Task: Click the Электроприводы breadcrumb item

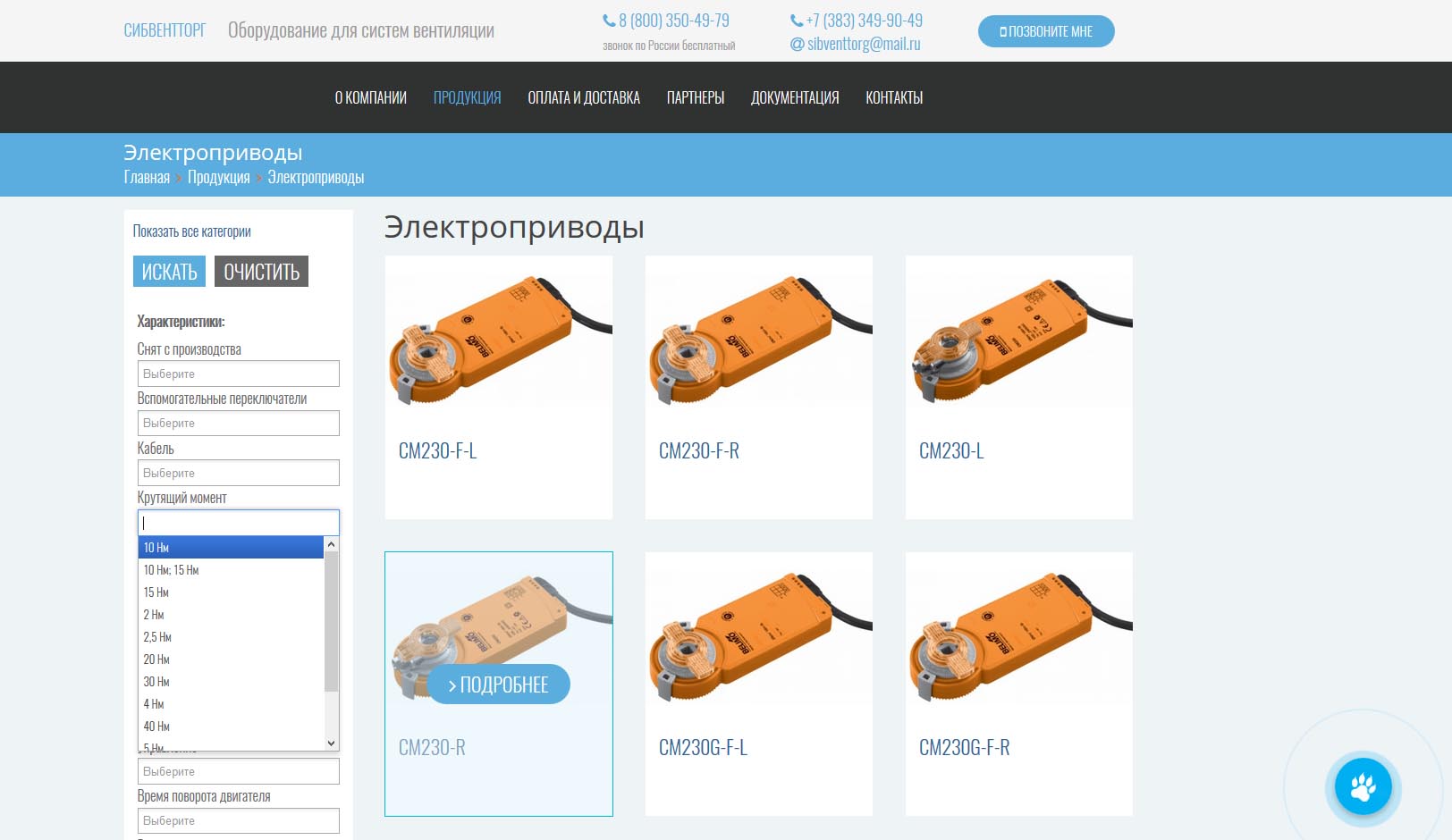Action: [316, 177]
